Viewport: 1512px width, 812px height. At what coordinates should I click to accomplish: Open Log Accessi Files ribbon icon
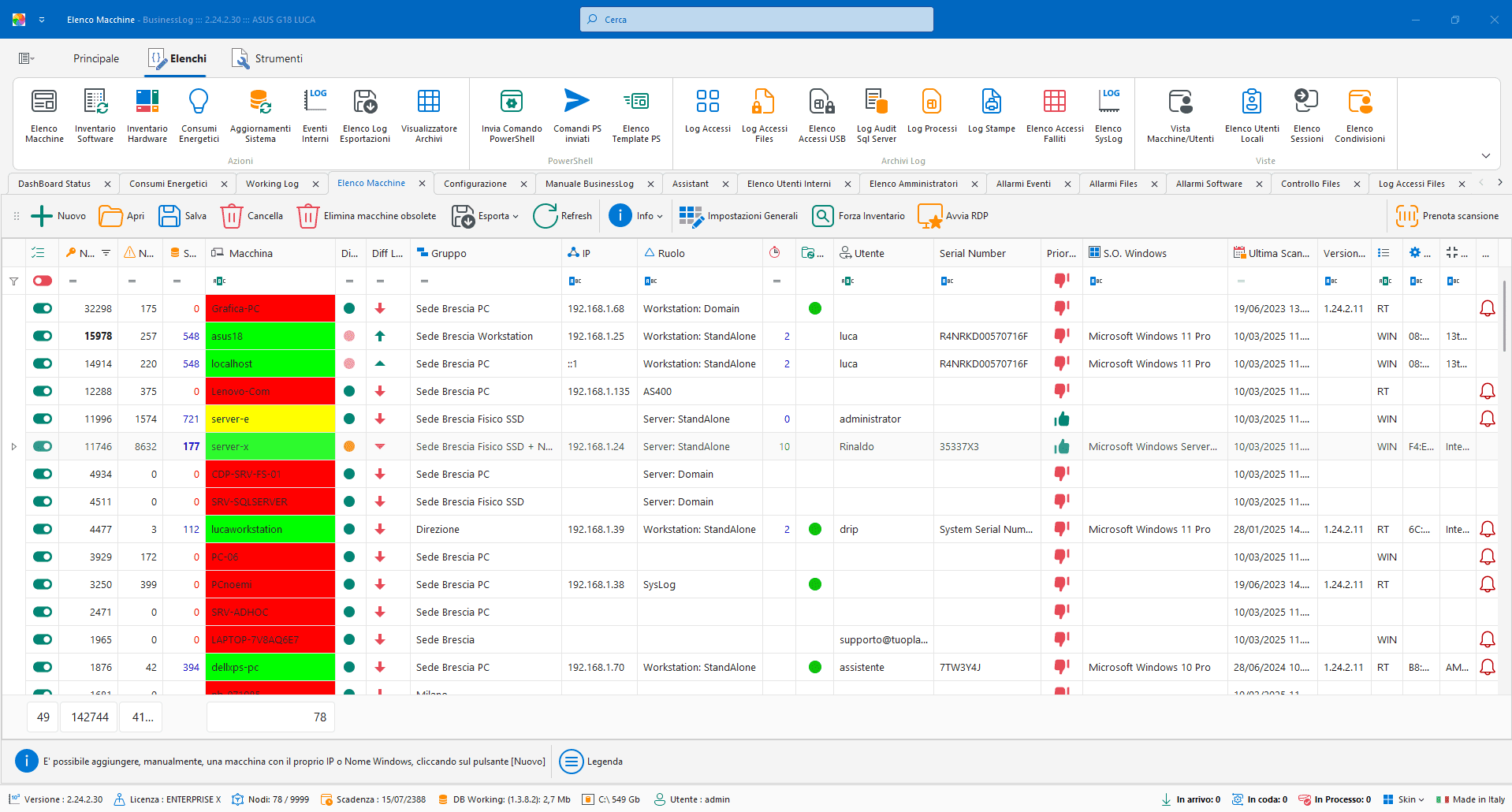coord(764,116)
